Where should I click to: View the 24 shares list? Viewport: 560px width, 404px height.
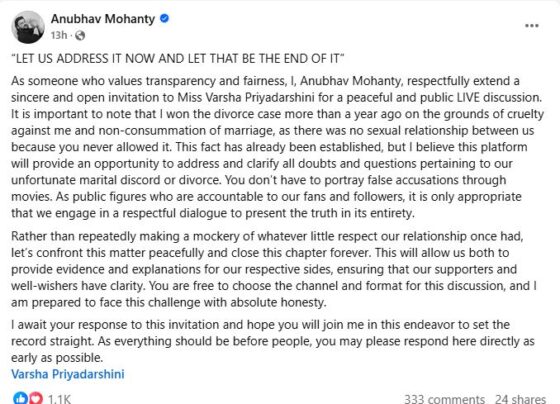(x=520, y=399)
